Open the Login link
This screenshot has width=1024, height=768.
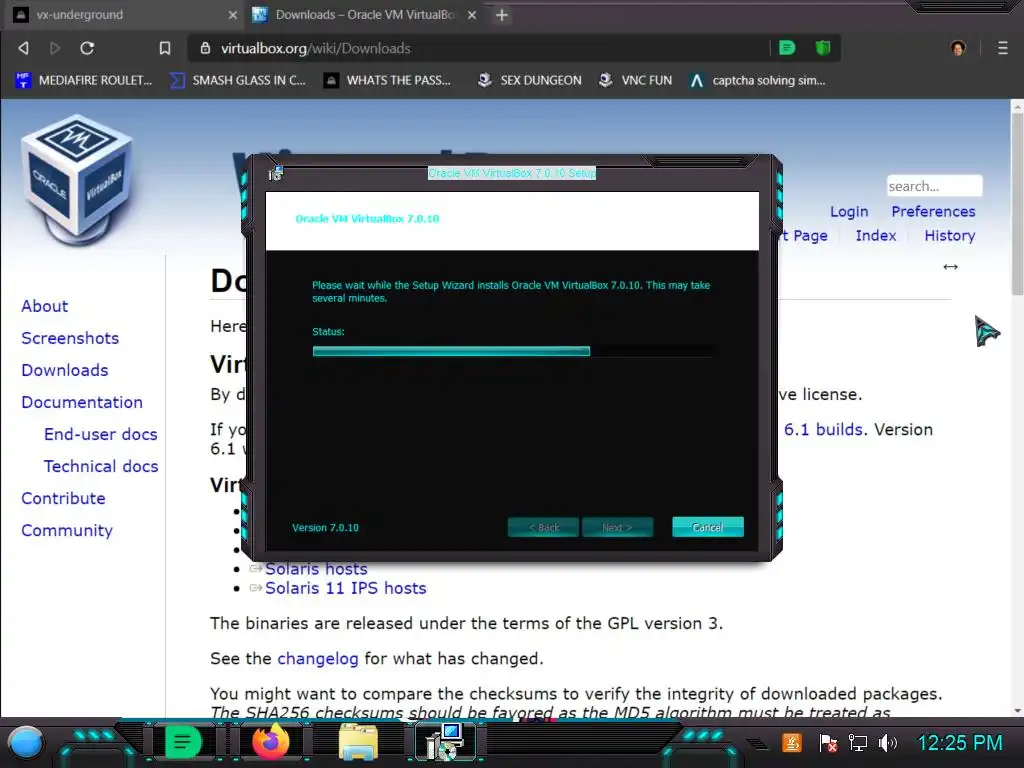click(x=849, y=212)
